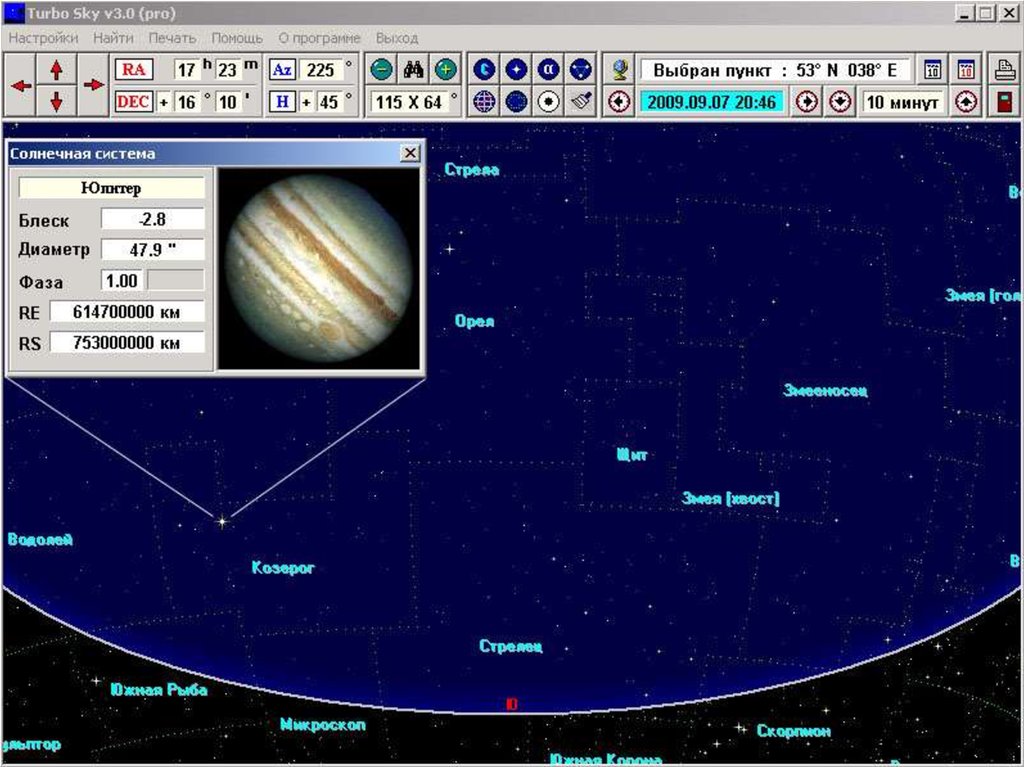Click the brush clear-screen icon
Screen dimensions: 1024x767
(582, 102)
